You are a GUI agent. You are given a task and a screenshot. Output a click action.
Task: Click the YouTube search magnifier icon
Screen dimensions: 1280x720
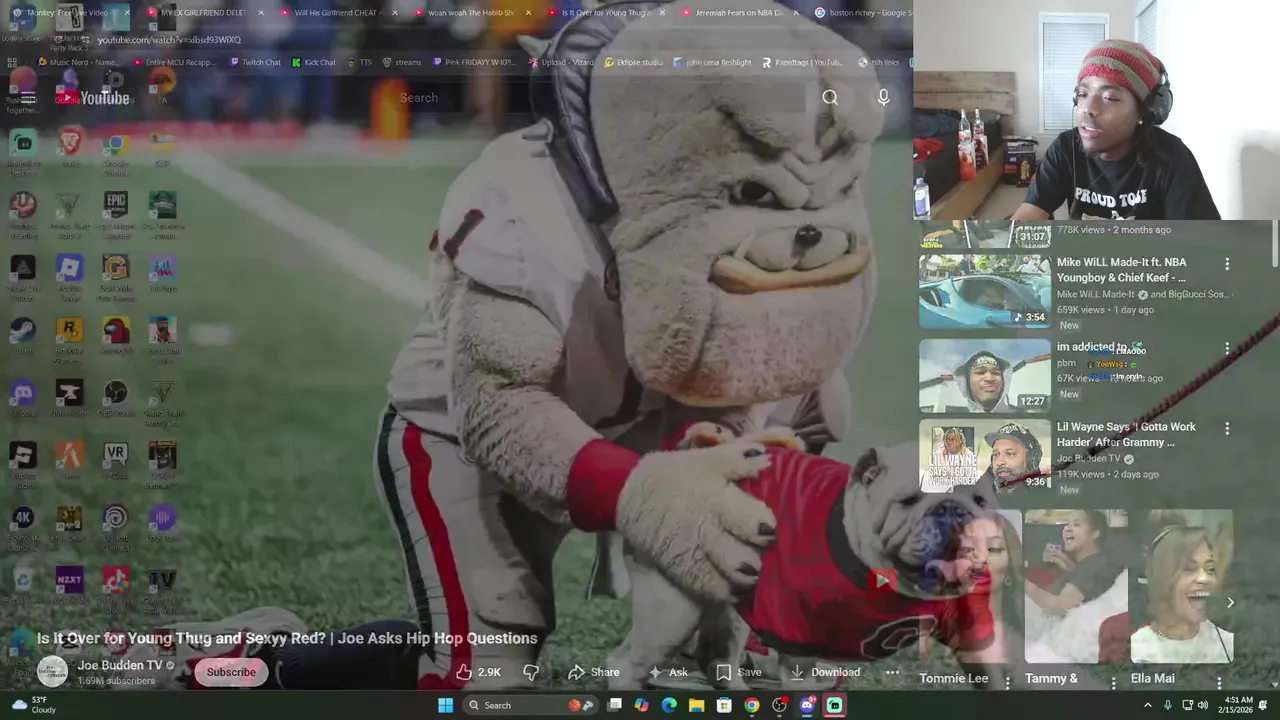tap(830, 97)
